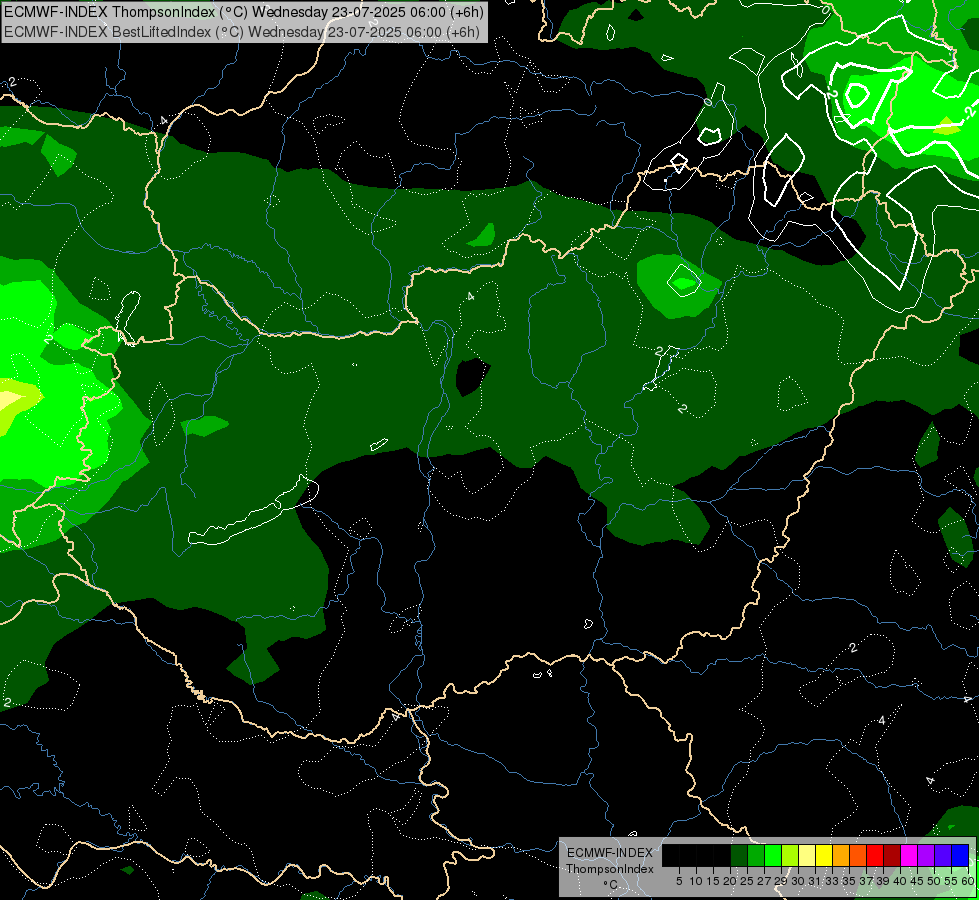Click the indigo 50-55 legend swatch
This screenshot has width=979, height=900.
click(943, 855)
